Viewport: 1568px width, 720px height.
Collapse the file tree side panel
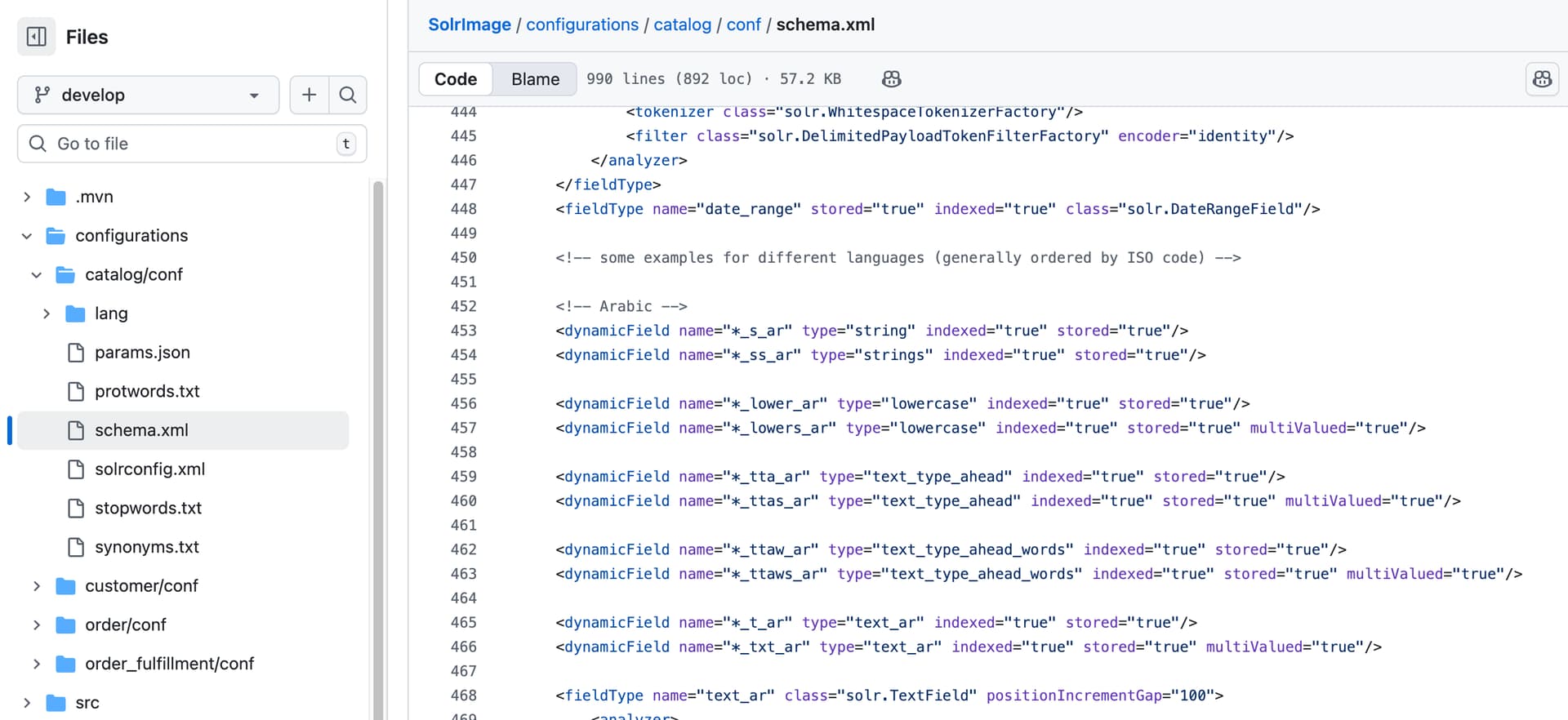tap(37, 37)
